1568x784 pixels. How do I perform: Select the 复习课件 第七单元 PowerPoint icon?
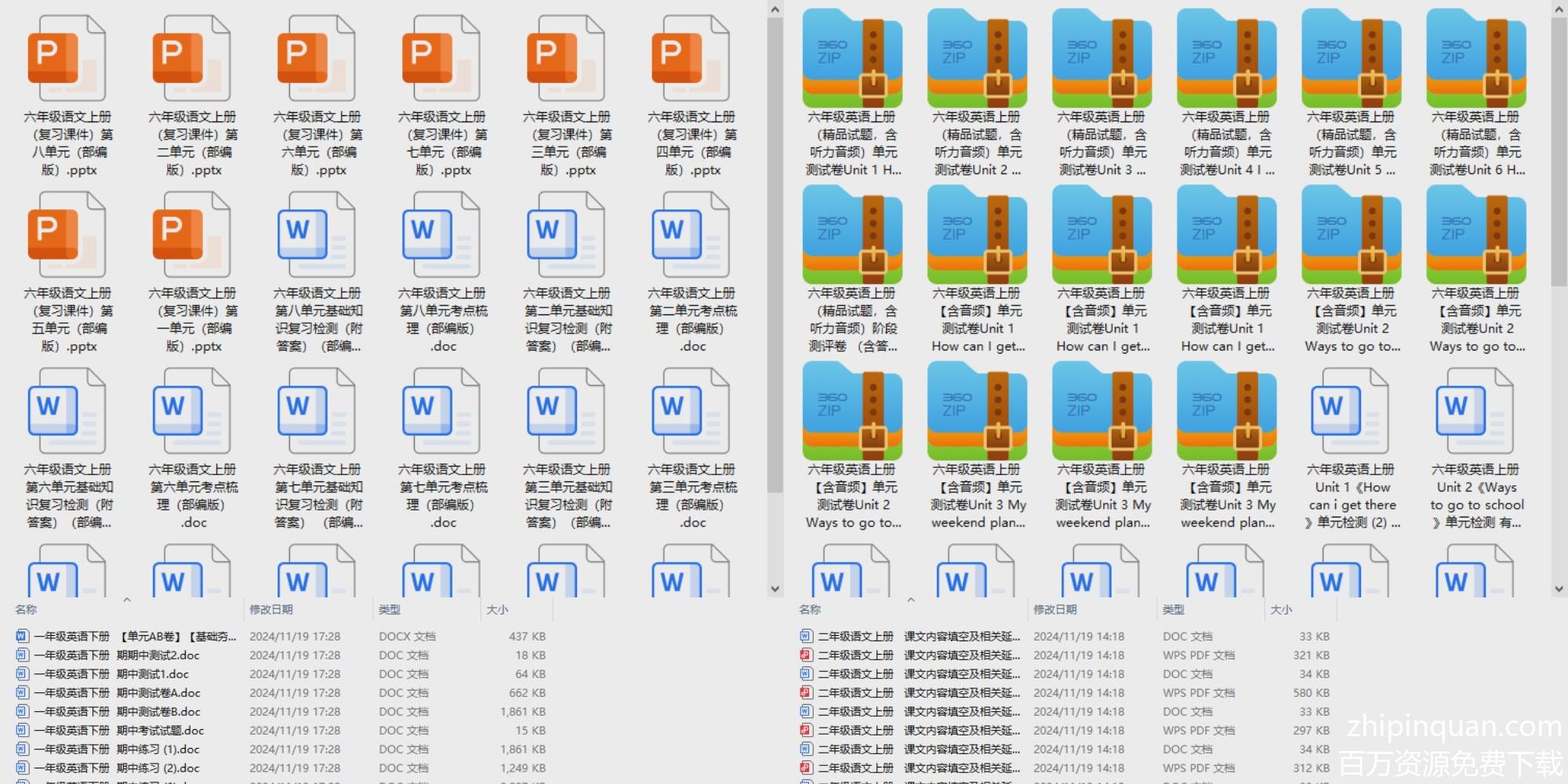[x=441, y=60]
